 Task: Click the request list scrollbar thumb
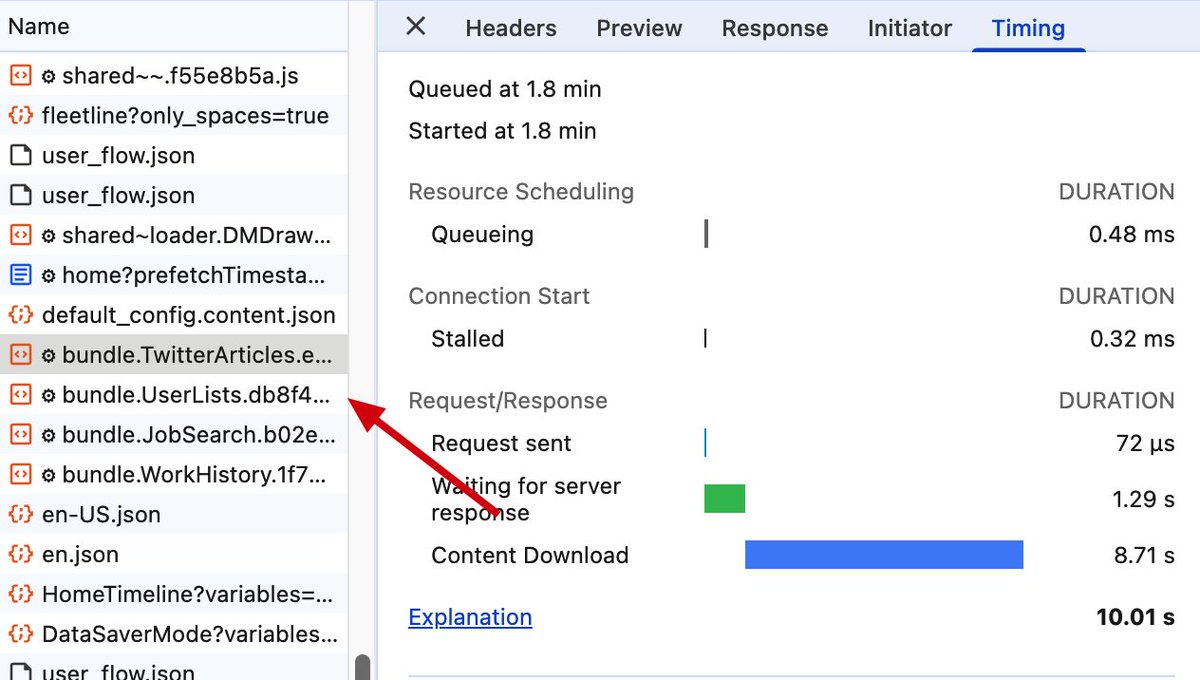(x=363, y=667)
